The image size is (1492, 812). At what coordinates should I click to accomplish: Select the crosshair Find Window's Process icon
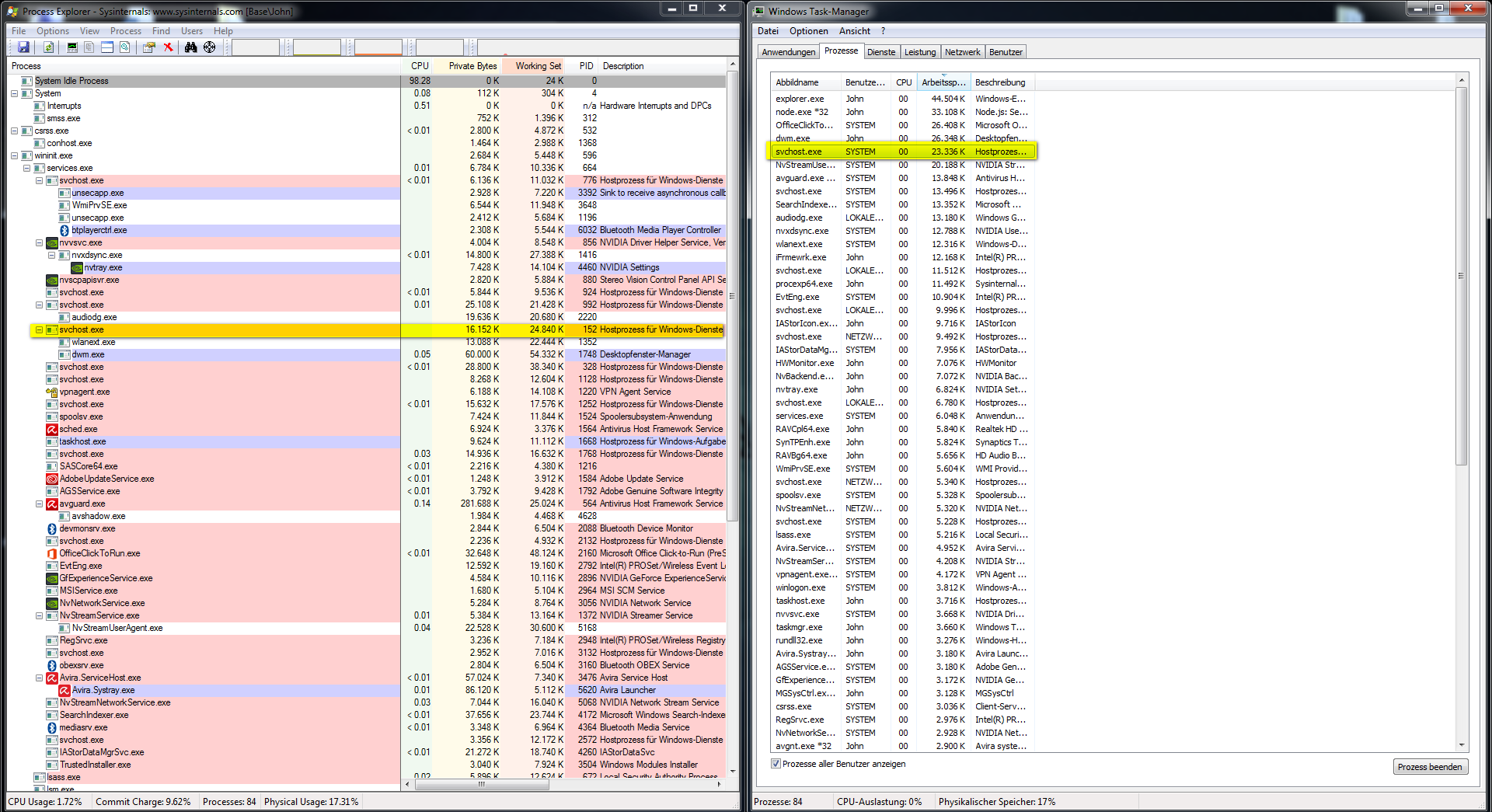point(210,47)
